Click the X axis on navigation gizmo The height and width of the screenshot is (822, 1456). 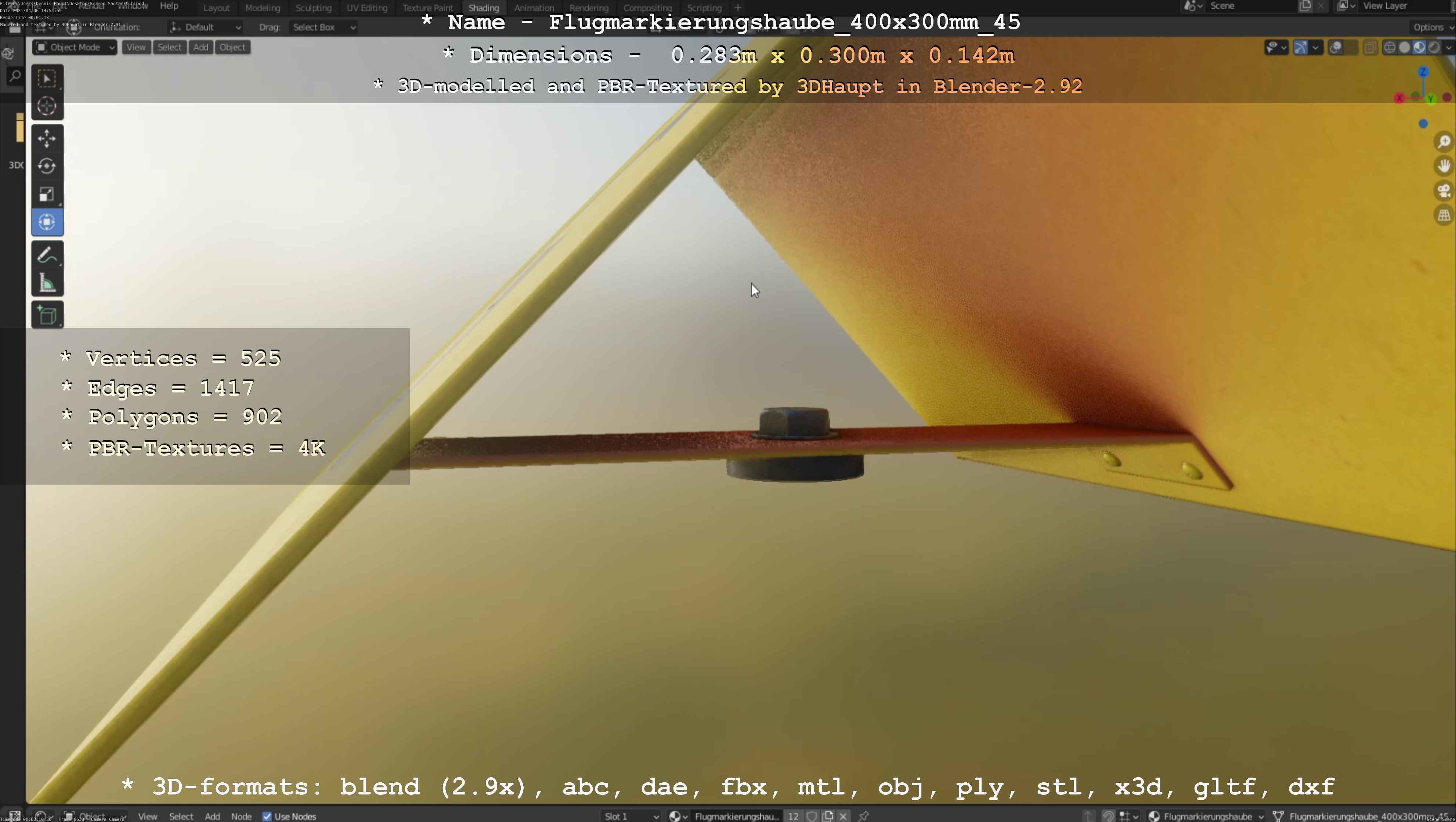pos(1399,98)
